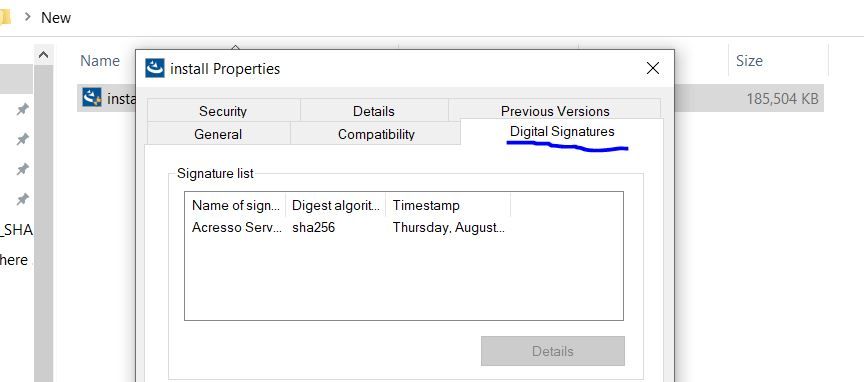Select the Compatibility tab
Image resolution: width=864 pixels, height=382 pixels.
(x=376, y=134)
